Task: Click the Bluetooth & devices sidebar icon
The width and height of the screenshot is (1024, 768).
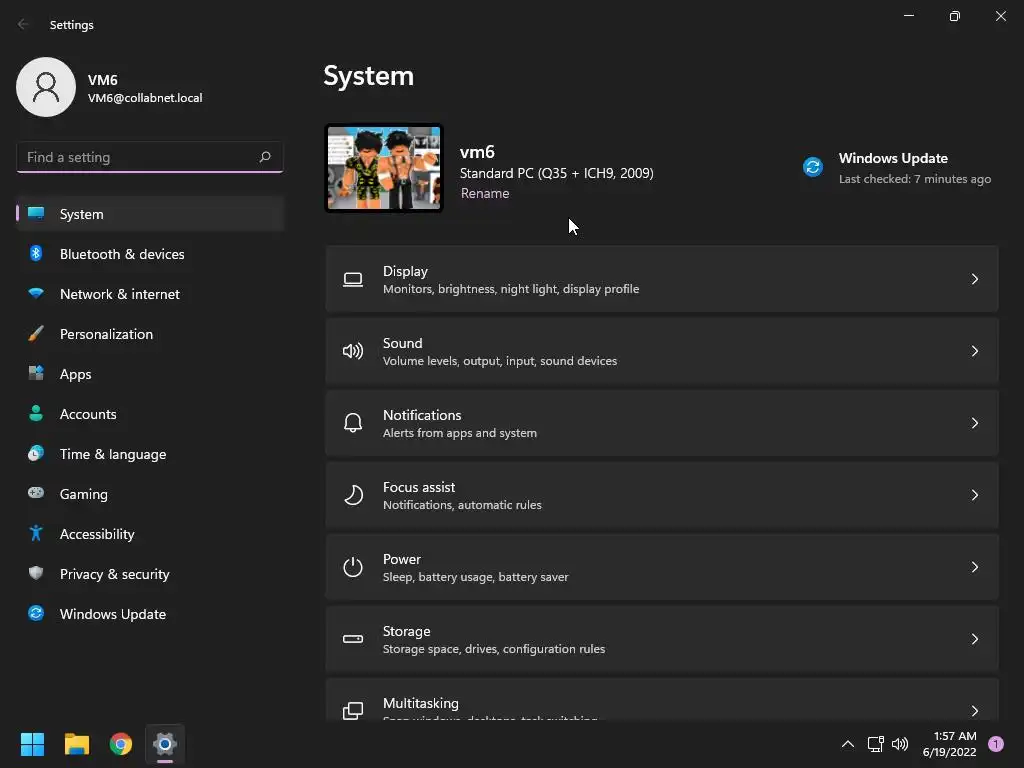Action: [36, 254]
